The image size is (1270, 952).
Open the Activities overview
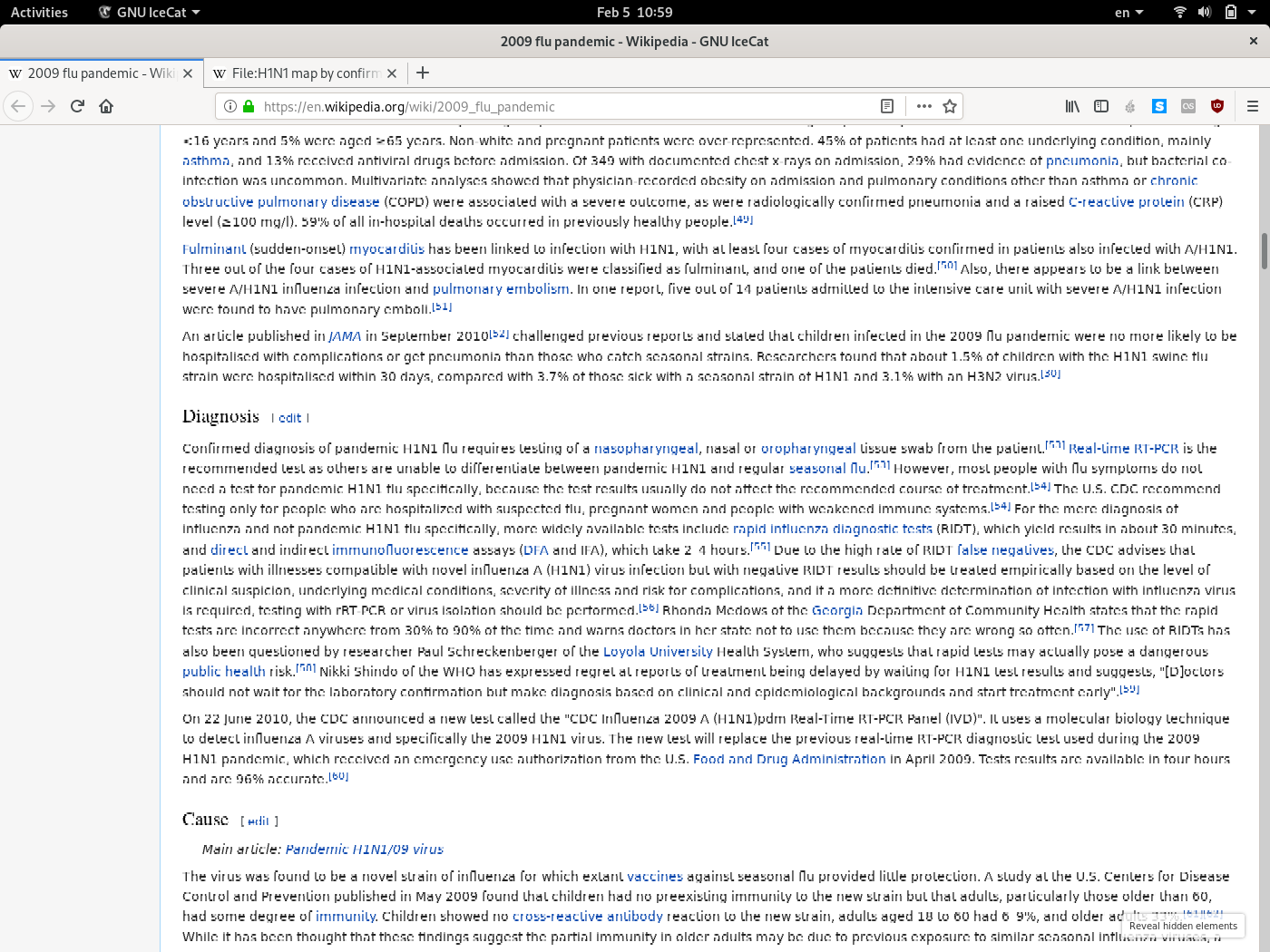(x=39, y=12)
